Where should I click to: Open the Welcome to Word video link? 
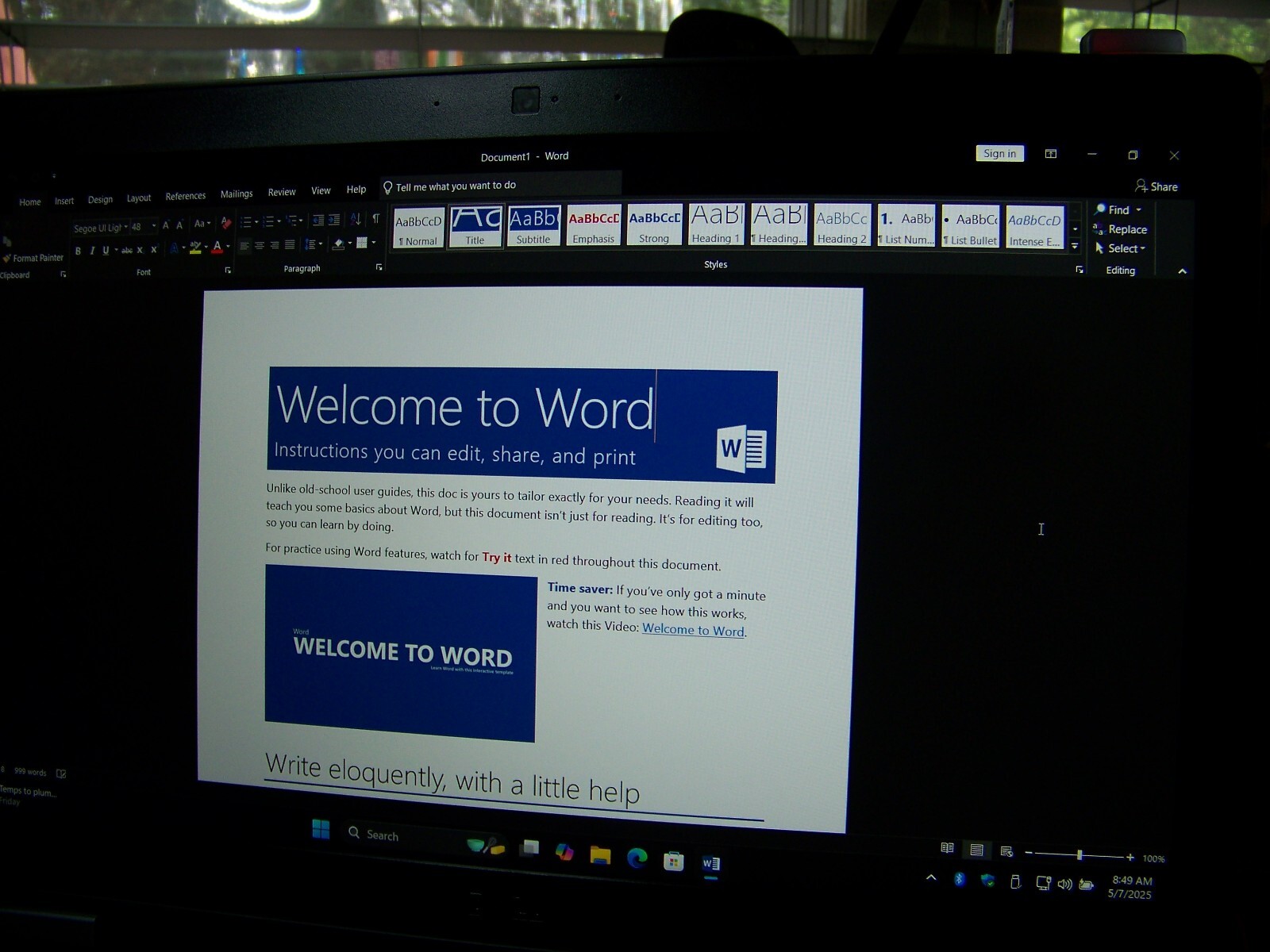tap(693, 630)
